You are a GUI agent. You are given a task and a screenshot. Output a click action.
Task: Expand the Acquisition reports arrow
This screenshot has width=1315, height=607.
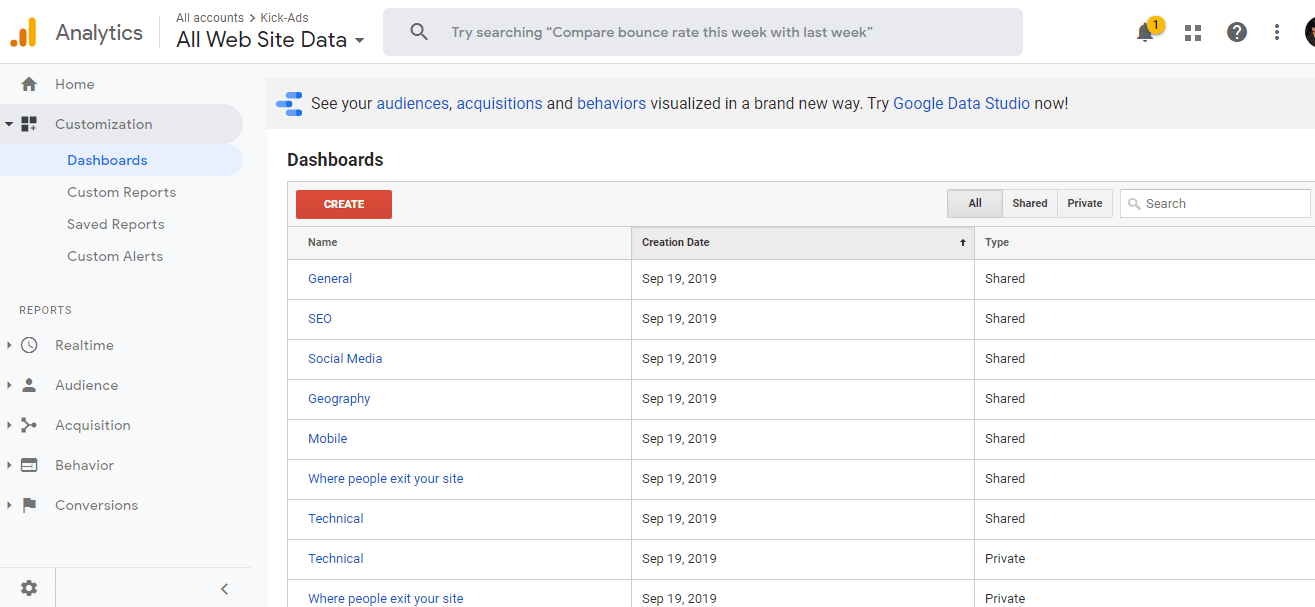tap(9, 425)
